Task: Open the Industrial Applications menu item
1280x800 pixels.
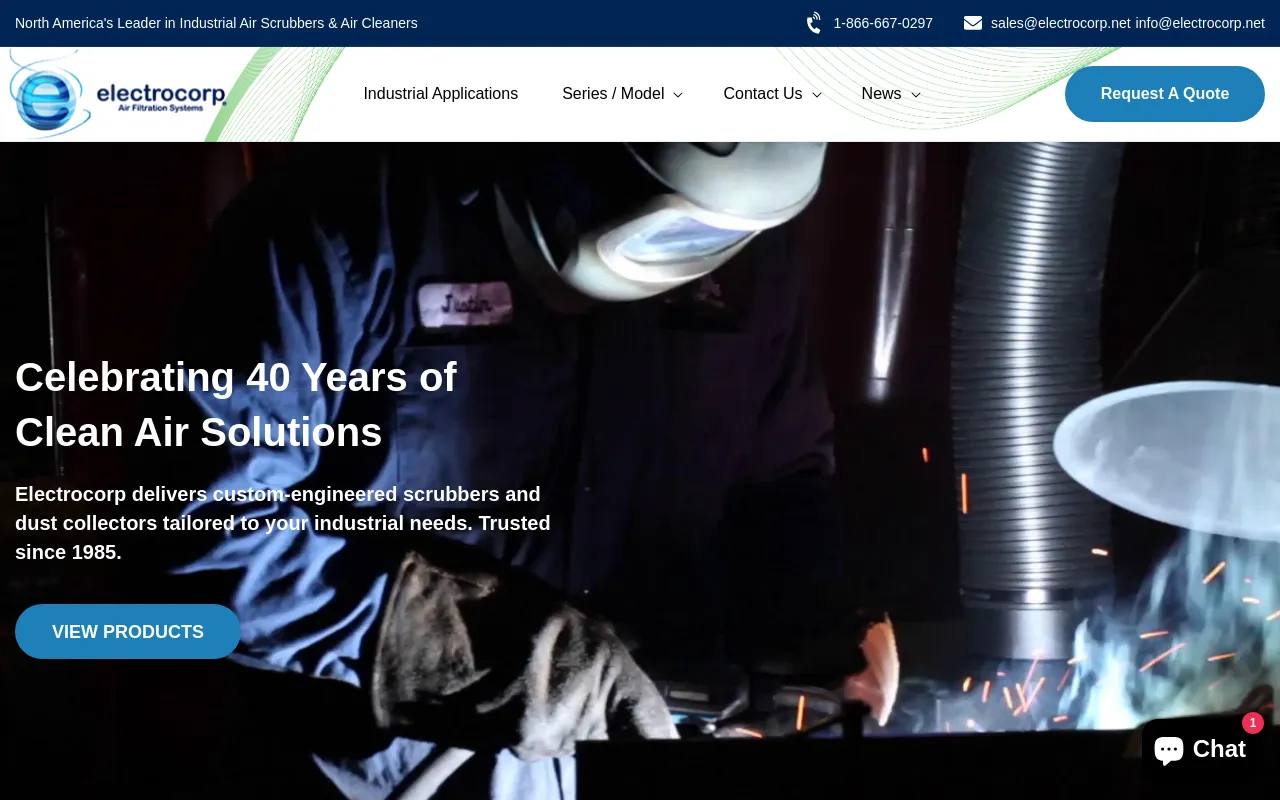Action: (x=440, y=94)
